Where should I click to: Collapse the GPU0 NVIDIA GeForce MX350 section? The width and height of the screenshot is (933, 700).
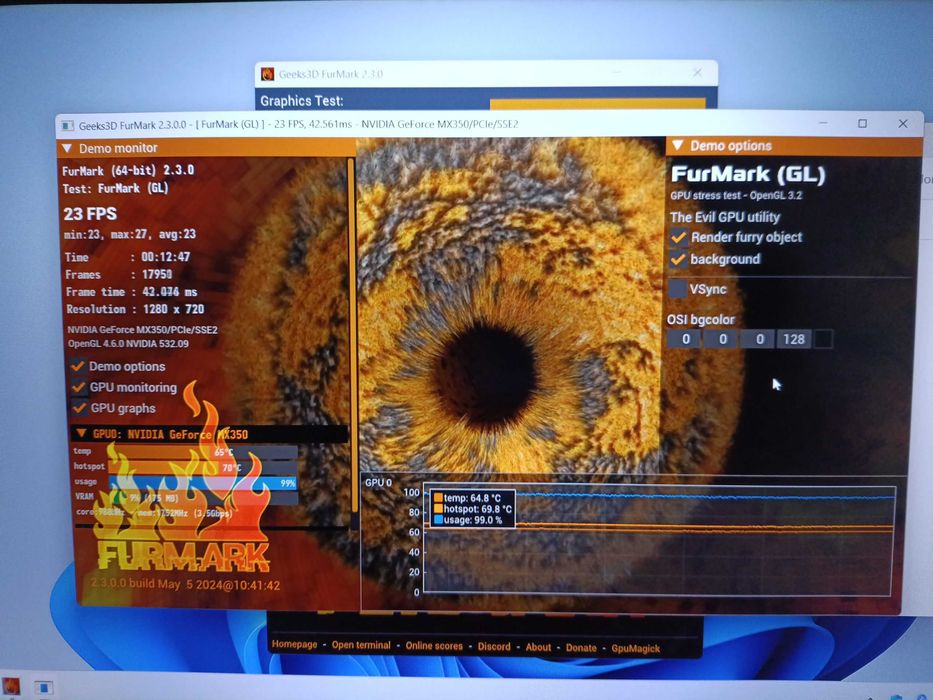click(82, 433)
